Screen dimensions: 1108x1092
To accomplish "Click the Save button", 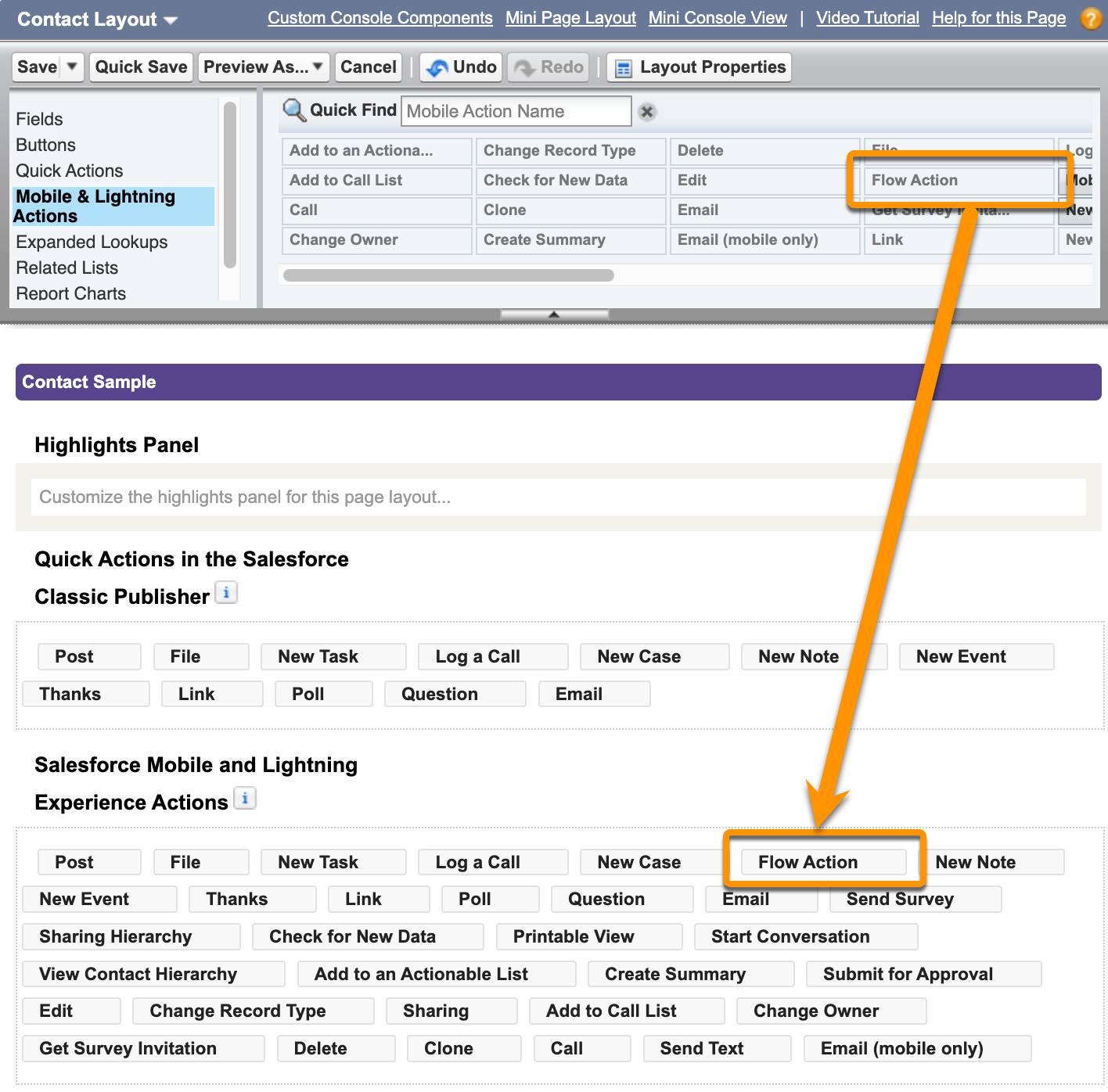I will 37,67.
